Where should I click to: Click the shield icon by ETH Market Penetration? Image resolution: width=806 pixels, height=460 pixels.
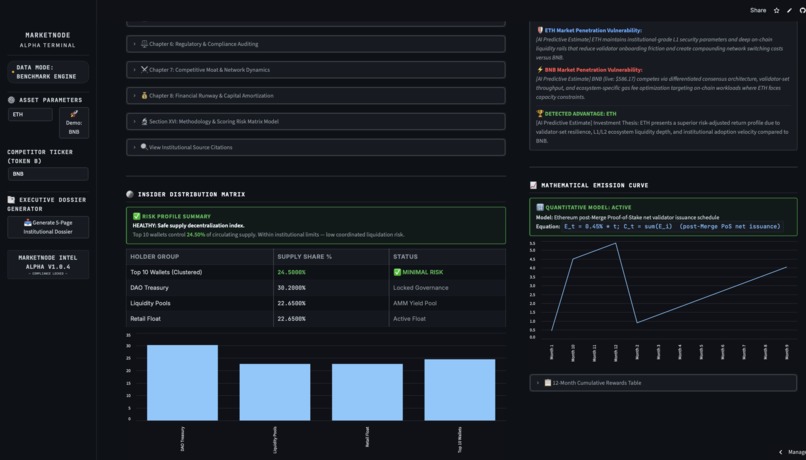coord(540,30)
